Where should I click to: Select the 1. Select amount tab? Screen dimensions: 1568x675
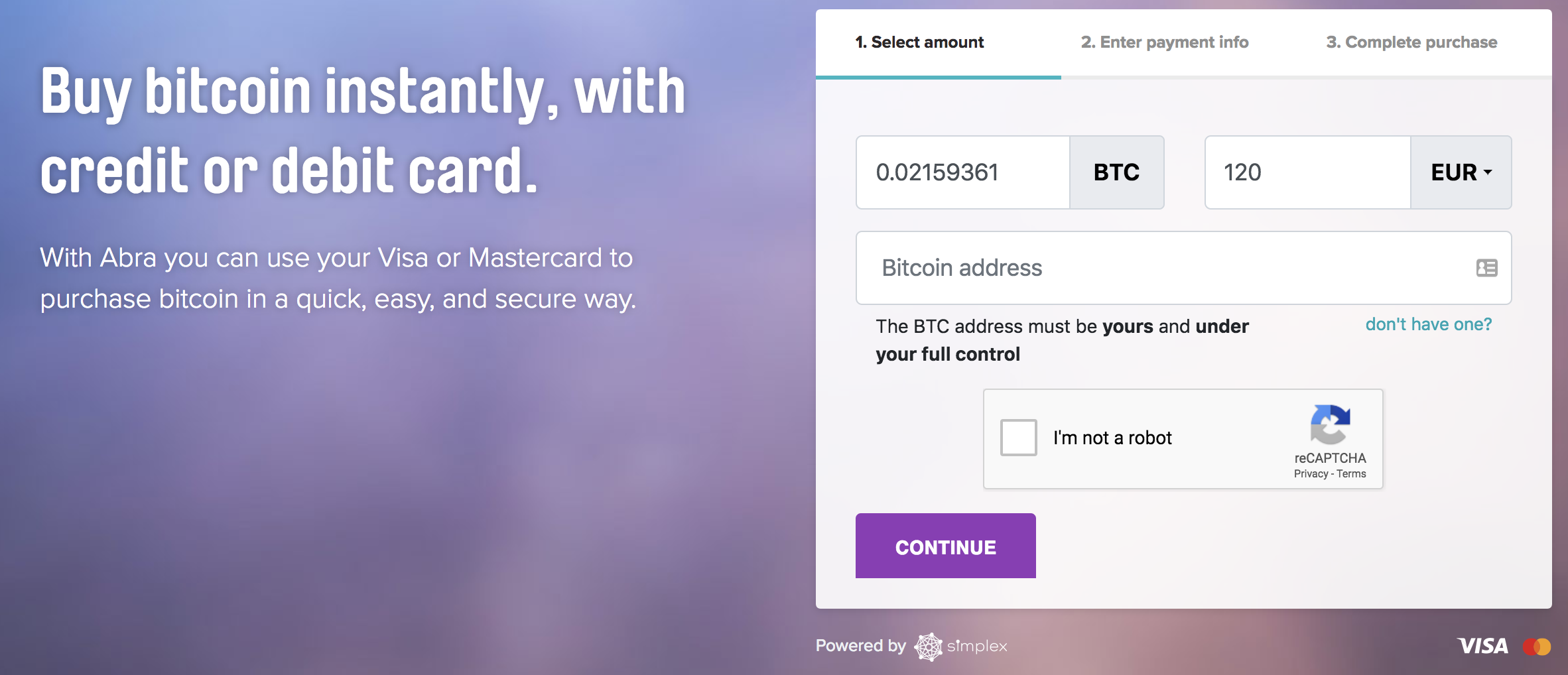click(x=919, y=42)
